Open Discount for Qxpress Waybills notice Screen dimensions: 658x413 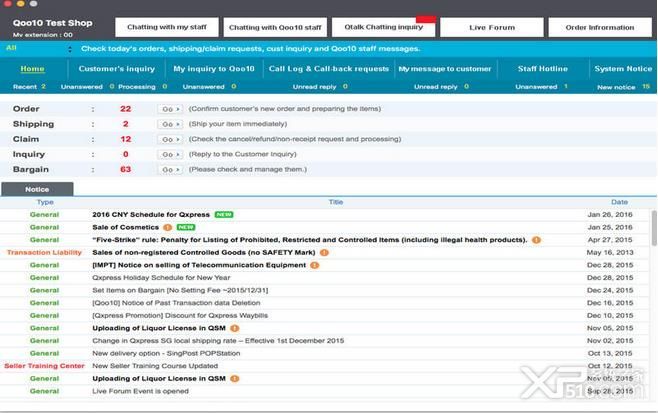pyautogui.click(x=180, y=316)
